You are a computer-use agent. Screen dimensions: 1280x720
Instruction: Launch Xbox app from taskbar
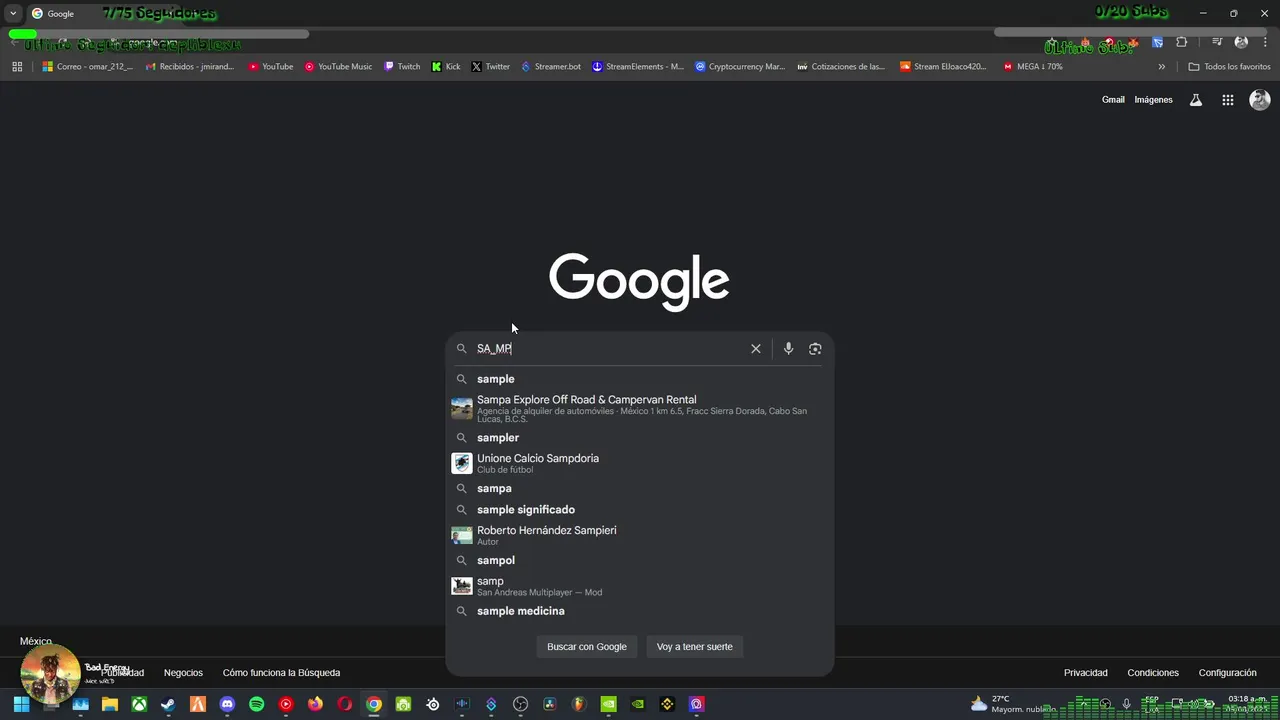pyautogui.click(x=139, y=704)
